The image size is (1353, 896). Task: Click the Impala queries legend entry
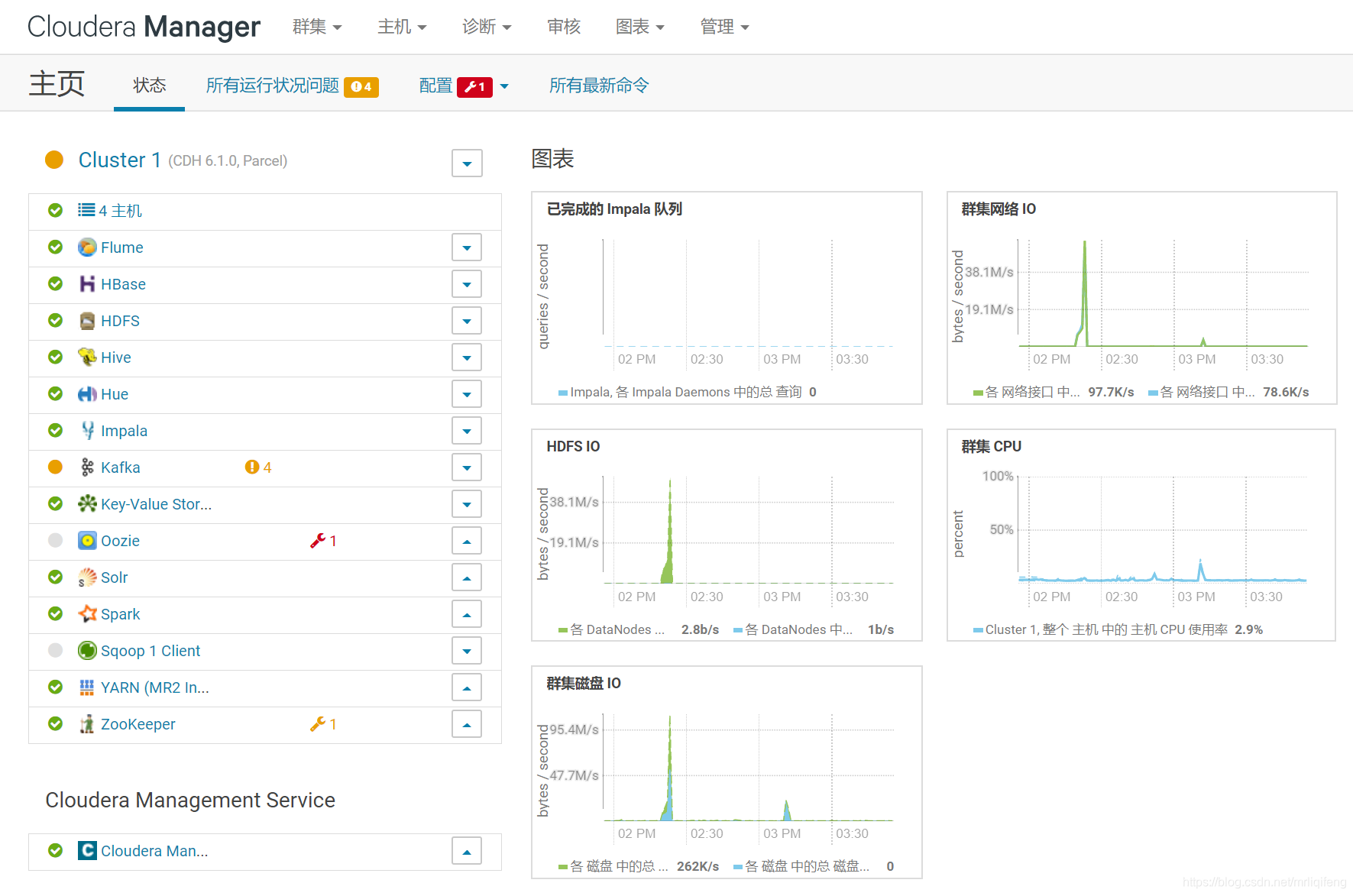688,392
